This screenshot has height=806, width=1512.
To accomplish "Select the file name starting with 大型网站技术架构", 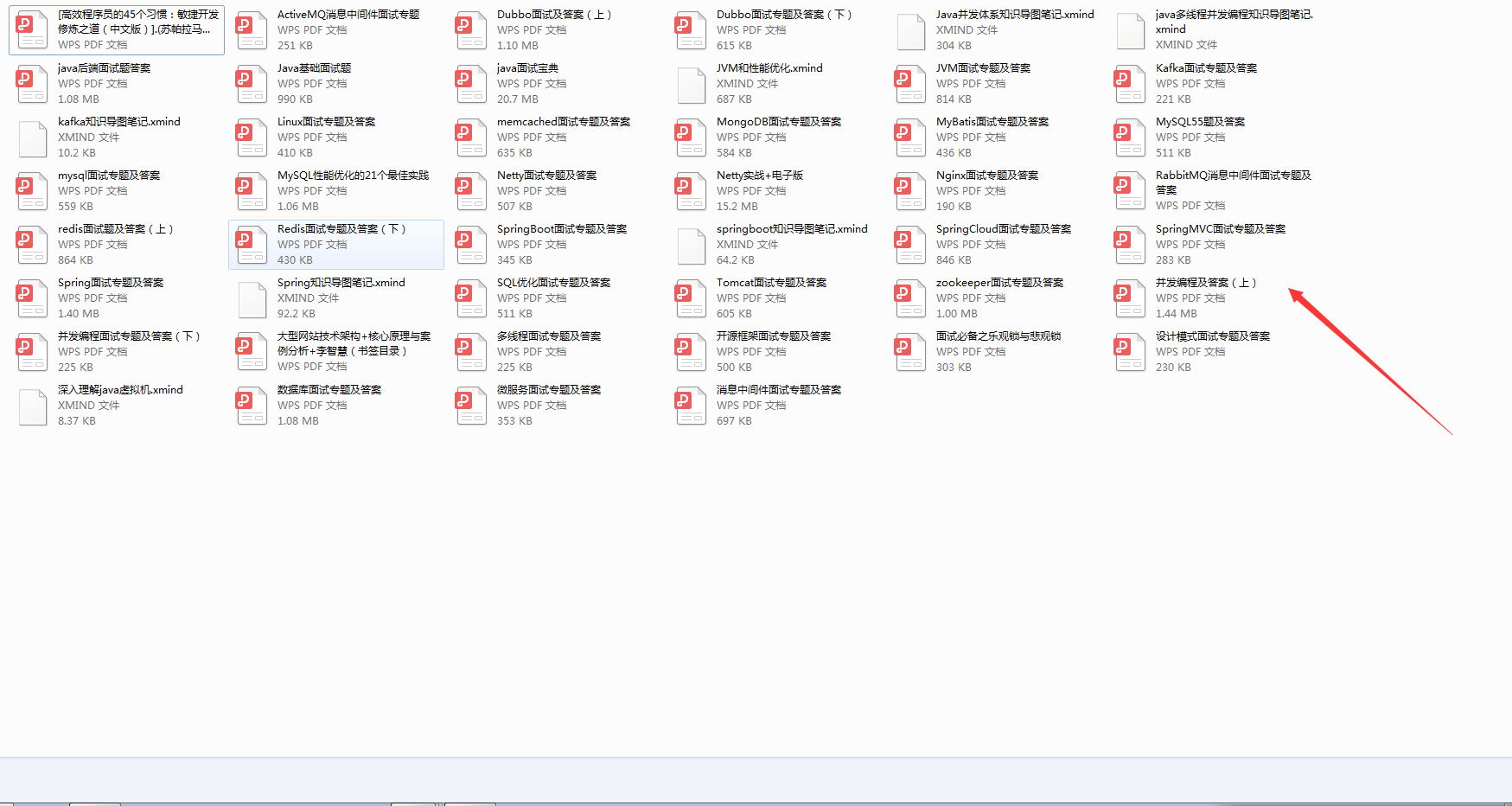I will coord(354,343).
